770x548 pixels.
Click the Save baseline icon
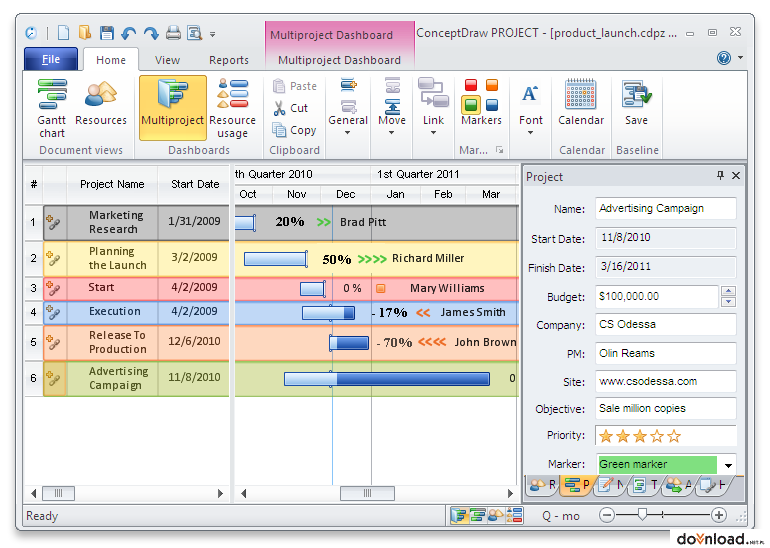(x=636, y=102)
